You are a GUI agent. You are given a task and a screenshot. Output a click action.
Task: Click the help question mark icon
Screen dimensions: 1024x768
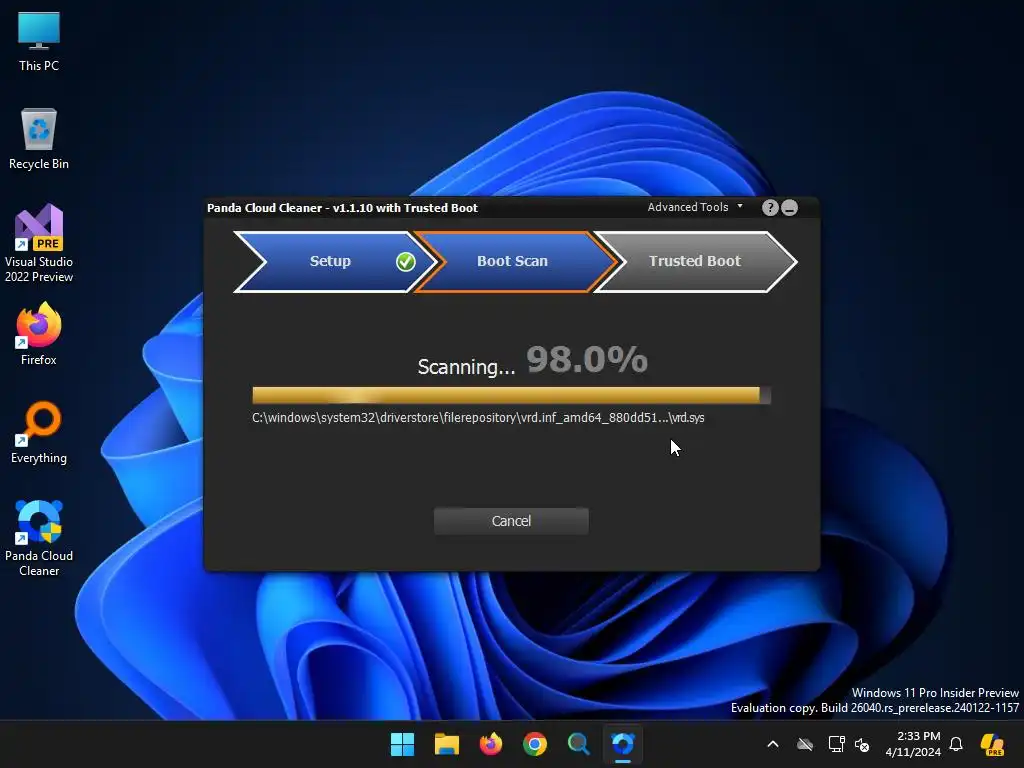click(x=770, y=208)
